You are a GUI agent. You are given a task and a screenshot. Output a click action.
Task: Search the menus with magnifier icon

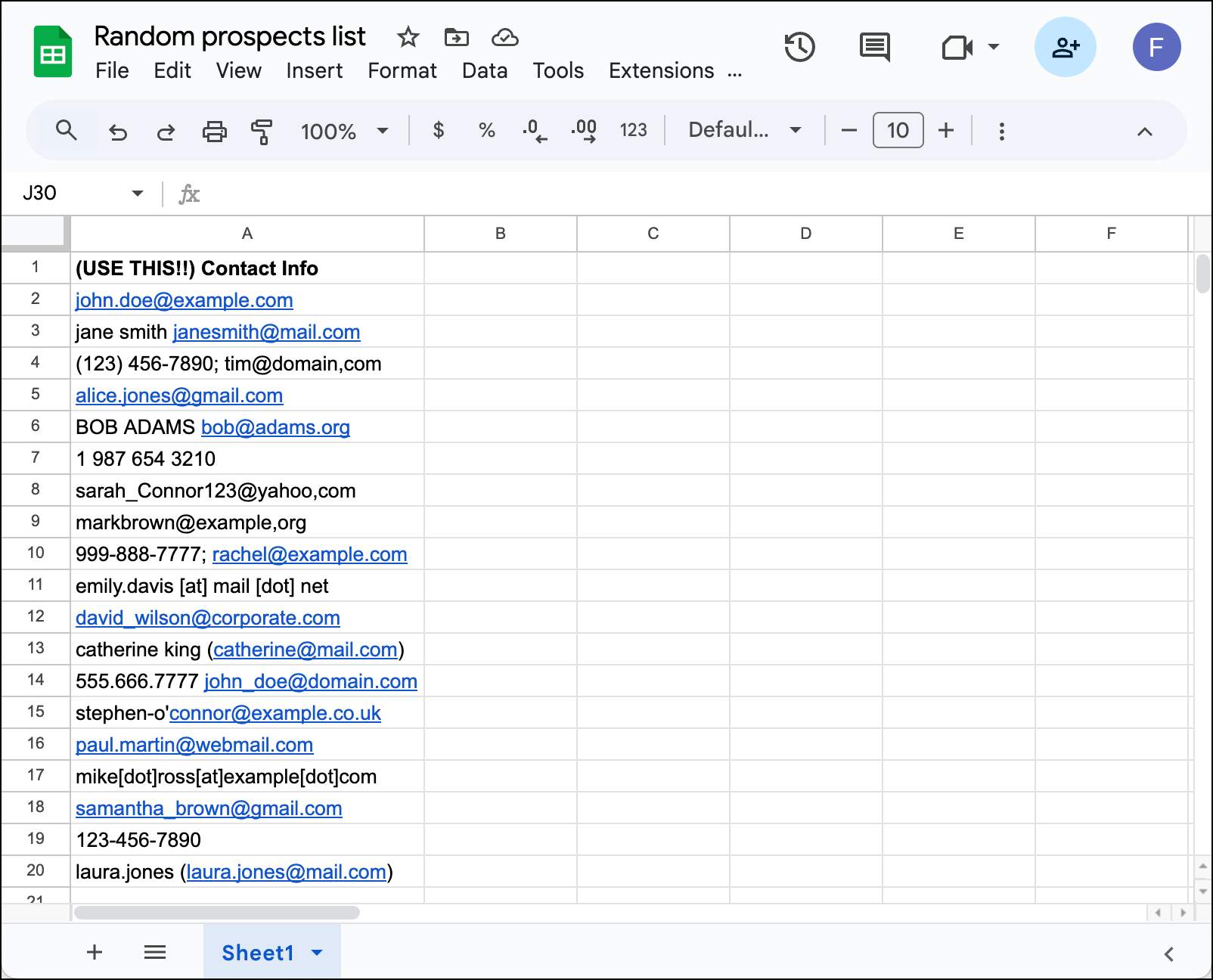67,130
